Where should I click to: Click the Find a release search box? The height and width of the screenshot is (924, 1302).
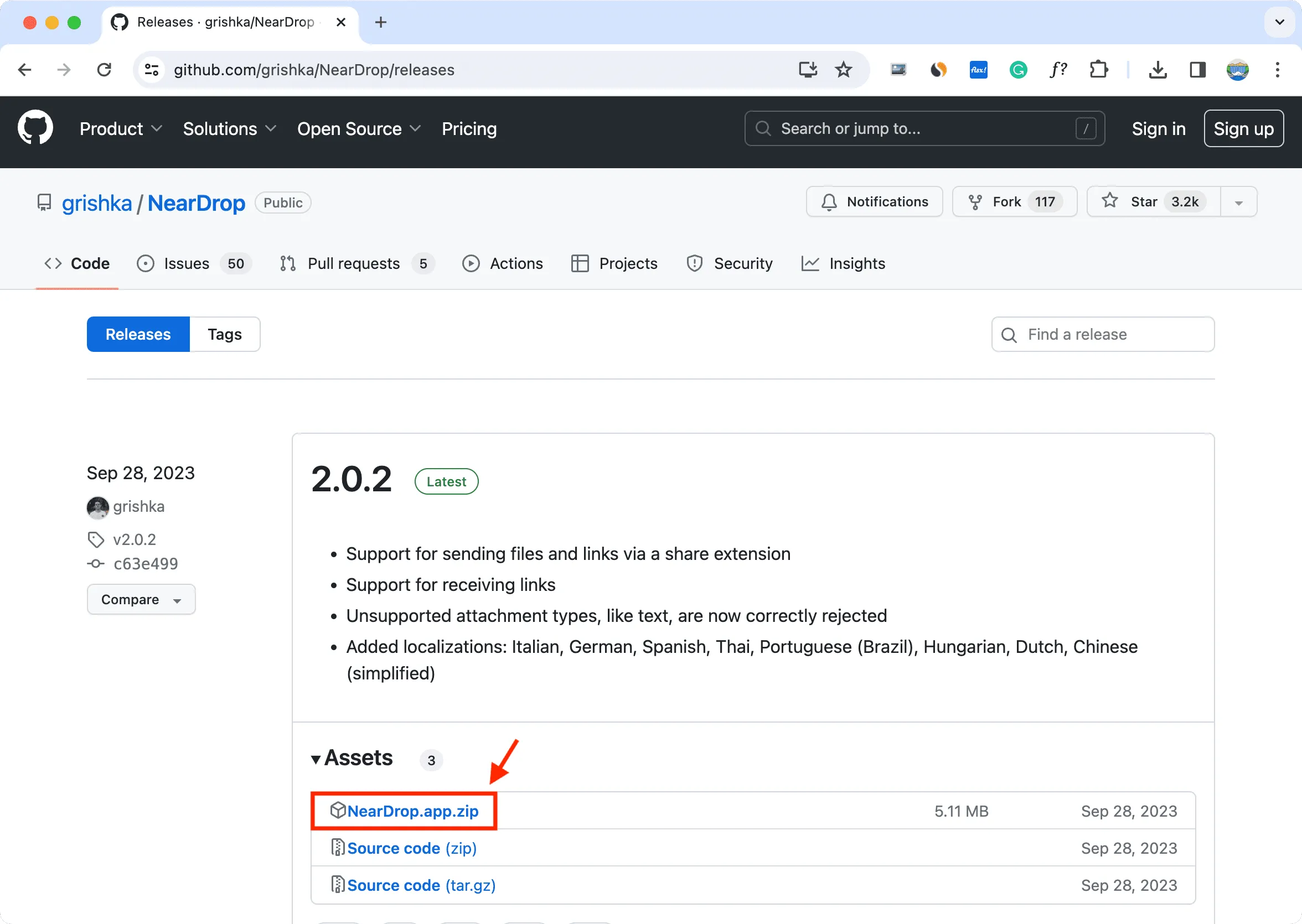pos(1103,334)
